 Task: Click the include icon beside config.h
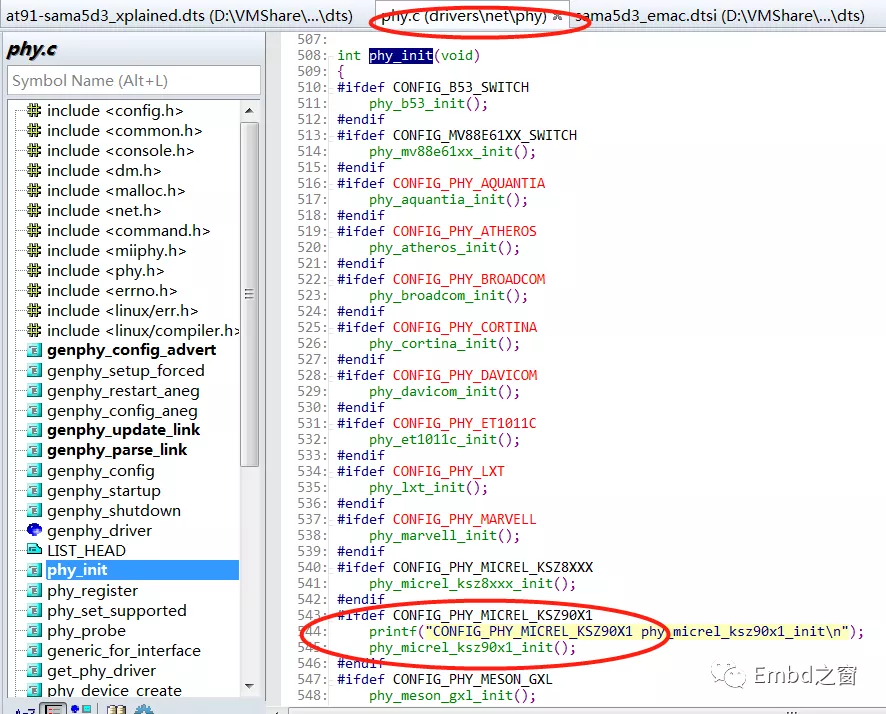point(34,110)
